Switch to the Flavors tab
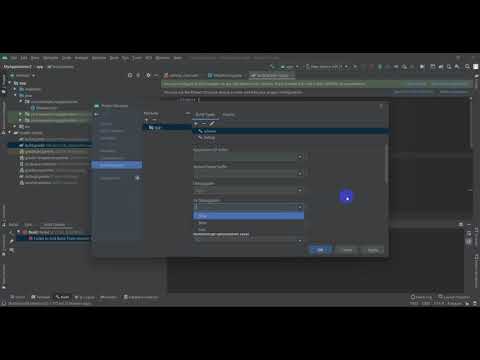This screenshot has width=480, height=360. coord(228,114)
